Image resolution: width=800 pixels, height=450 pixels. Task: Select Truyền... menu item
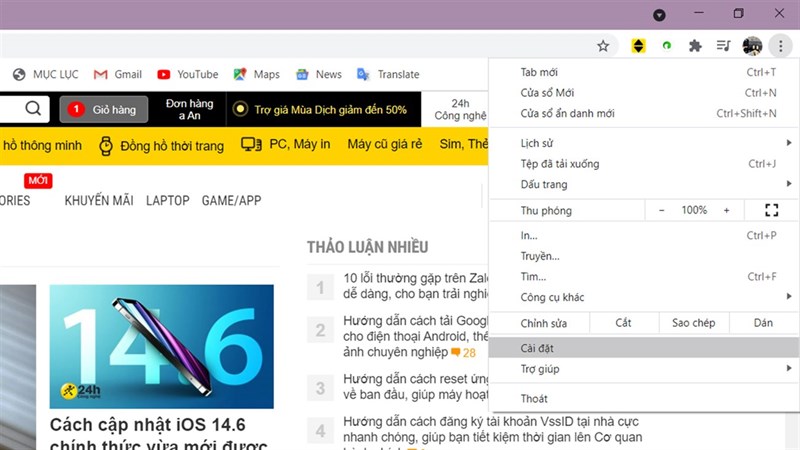pos(644,256)
